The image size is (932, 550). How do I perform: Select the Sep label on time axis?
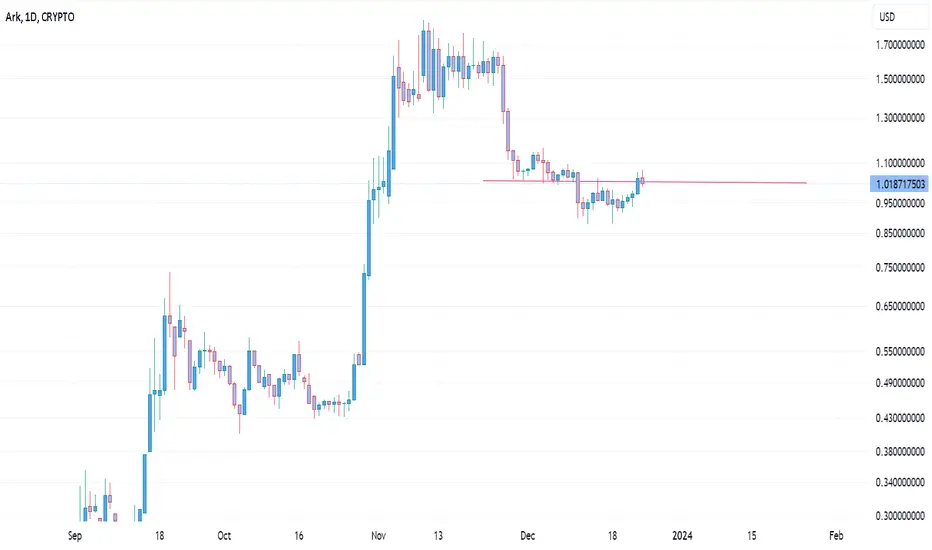pos(75,536)
